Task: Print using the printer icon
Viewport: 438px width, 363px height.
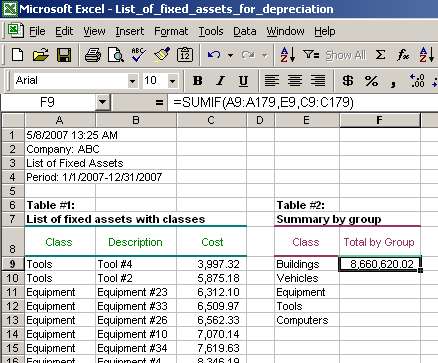Action: 93,55
